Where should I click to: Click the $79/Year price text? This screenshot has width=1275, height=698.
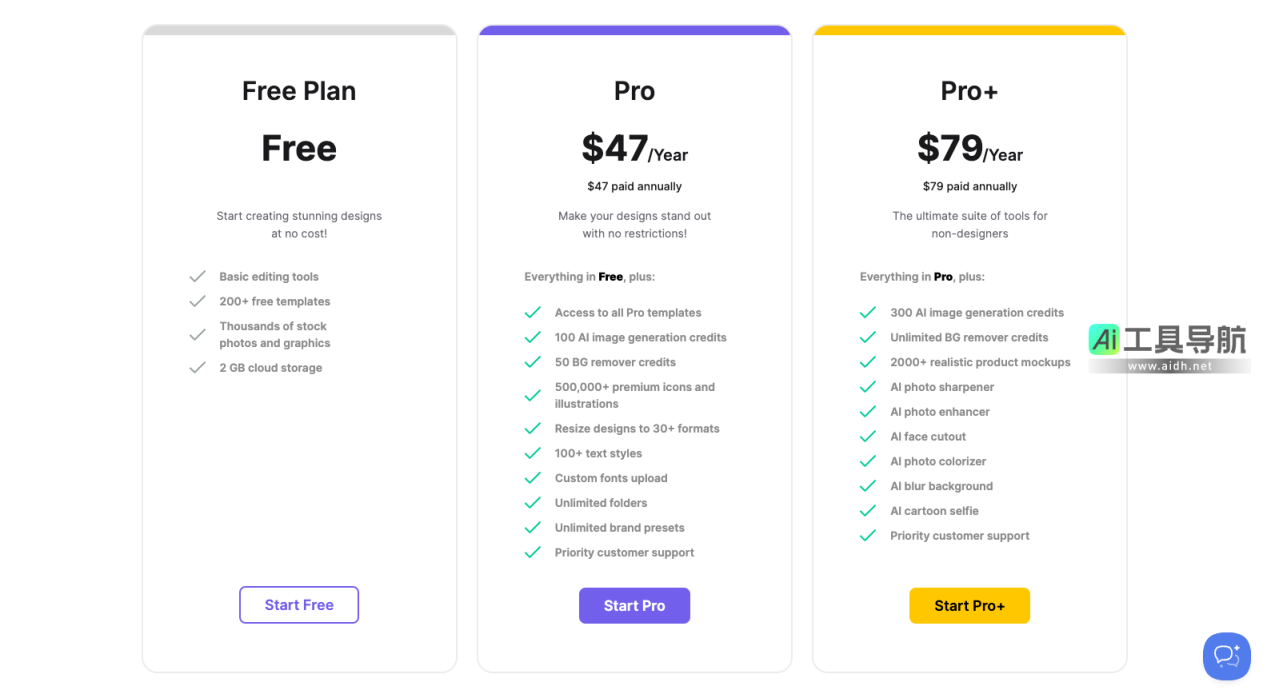pos(969,149)
